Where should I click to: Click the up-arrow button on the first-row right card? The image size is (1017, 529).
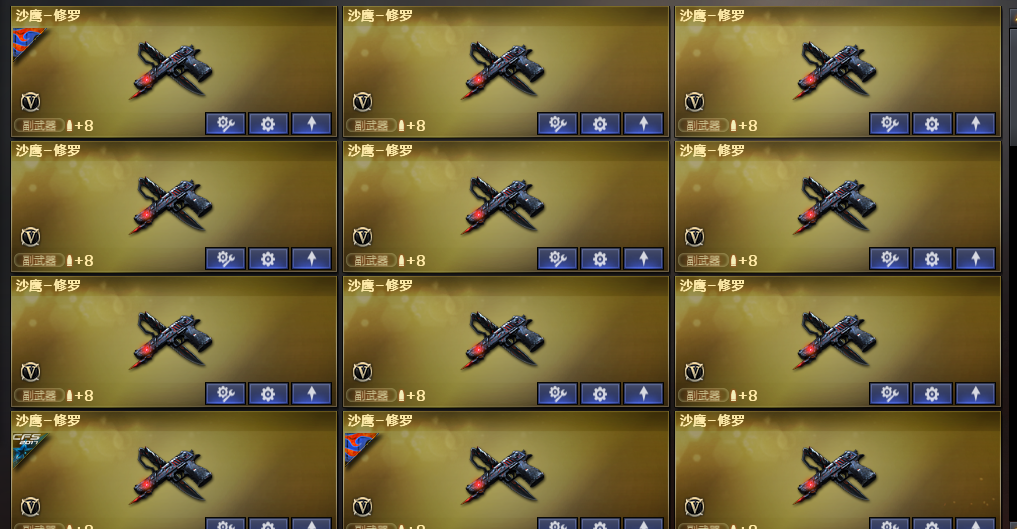click(975, 124)
